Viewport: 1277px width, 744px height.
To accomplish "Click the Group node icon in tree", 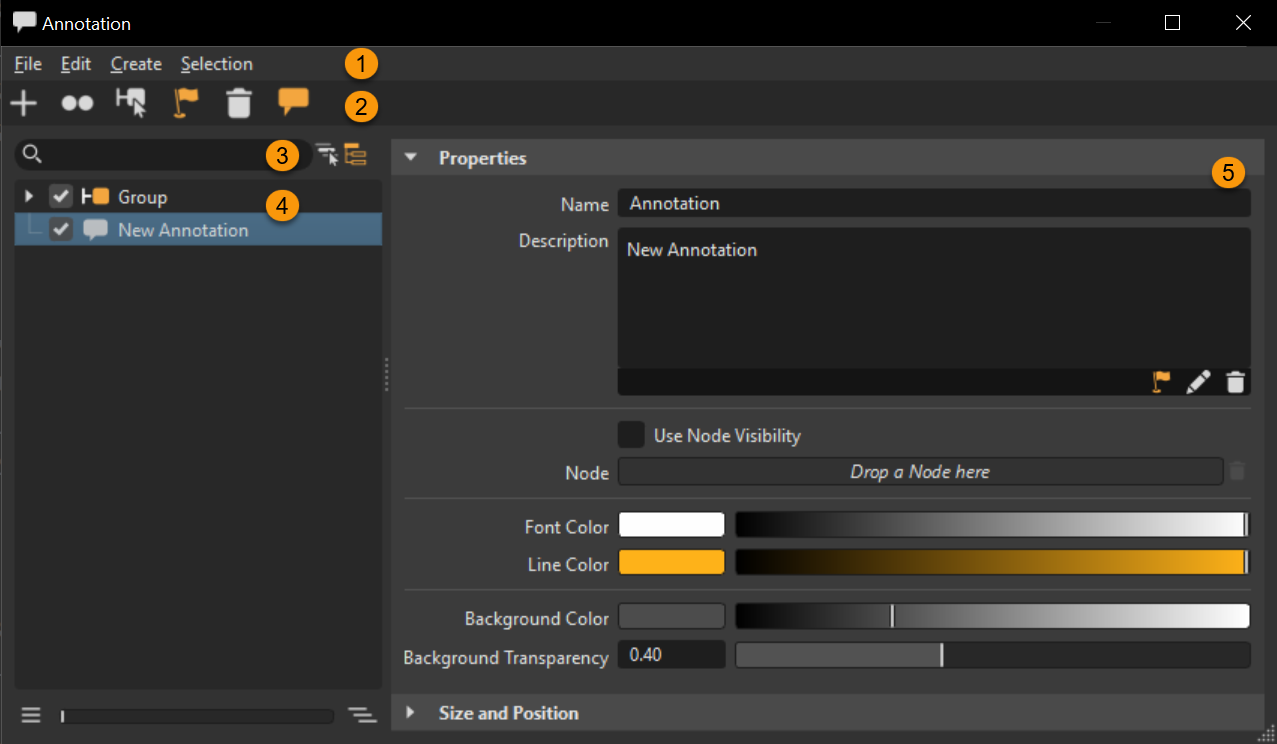I will (96, 197).
